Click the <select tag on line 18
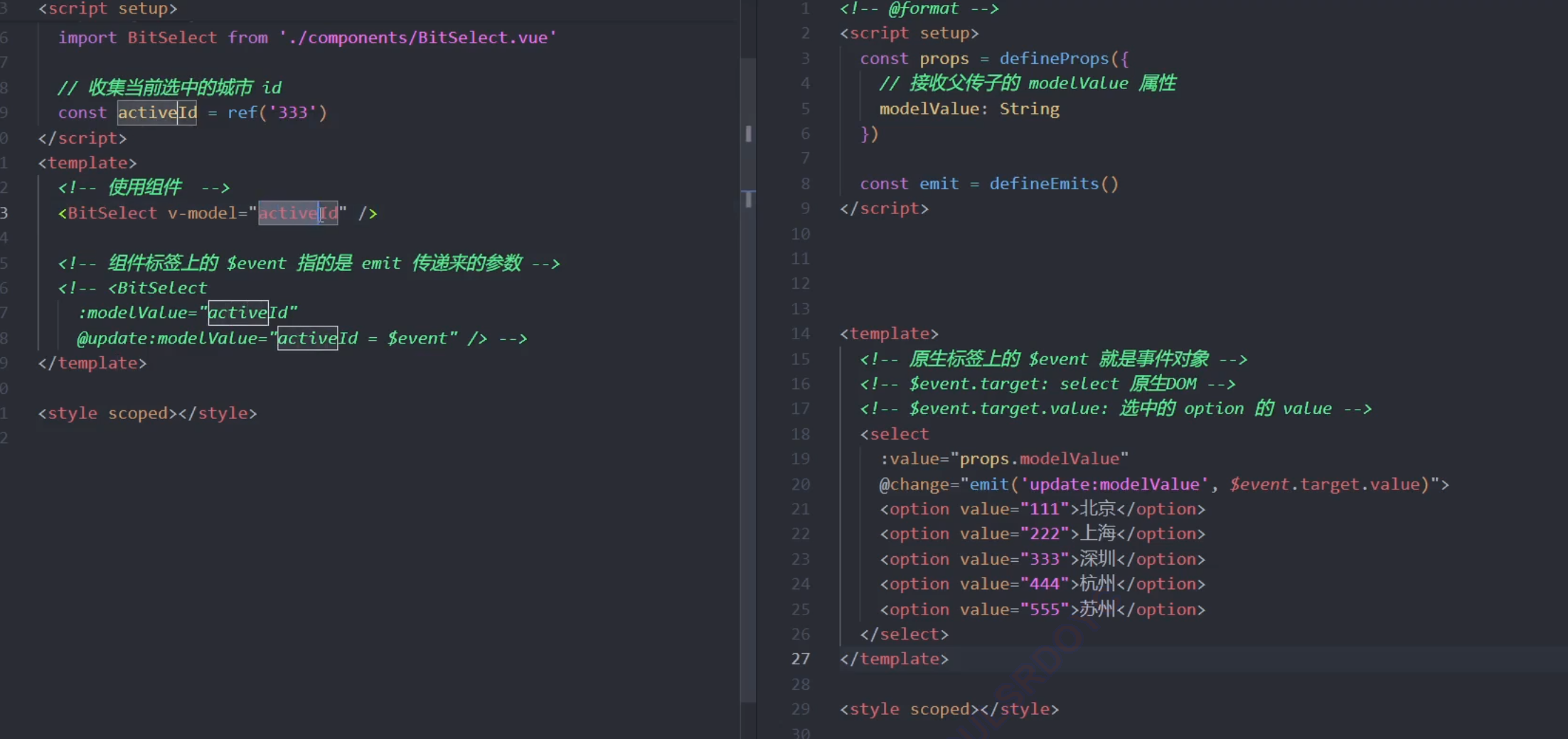1568x739 pixels. [895, 435]
